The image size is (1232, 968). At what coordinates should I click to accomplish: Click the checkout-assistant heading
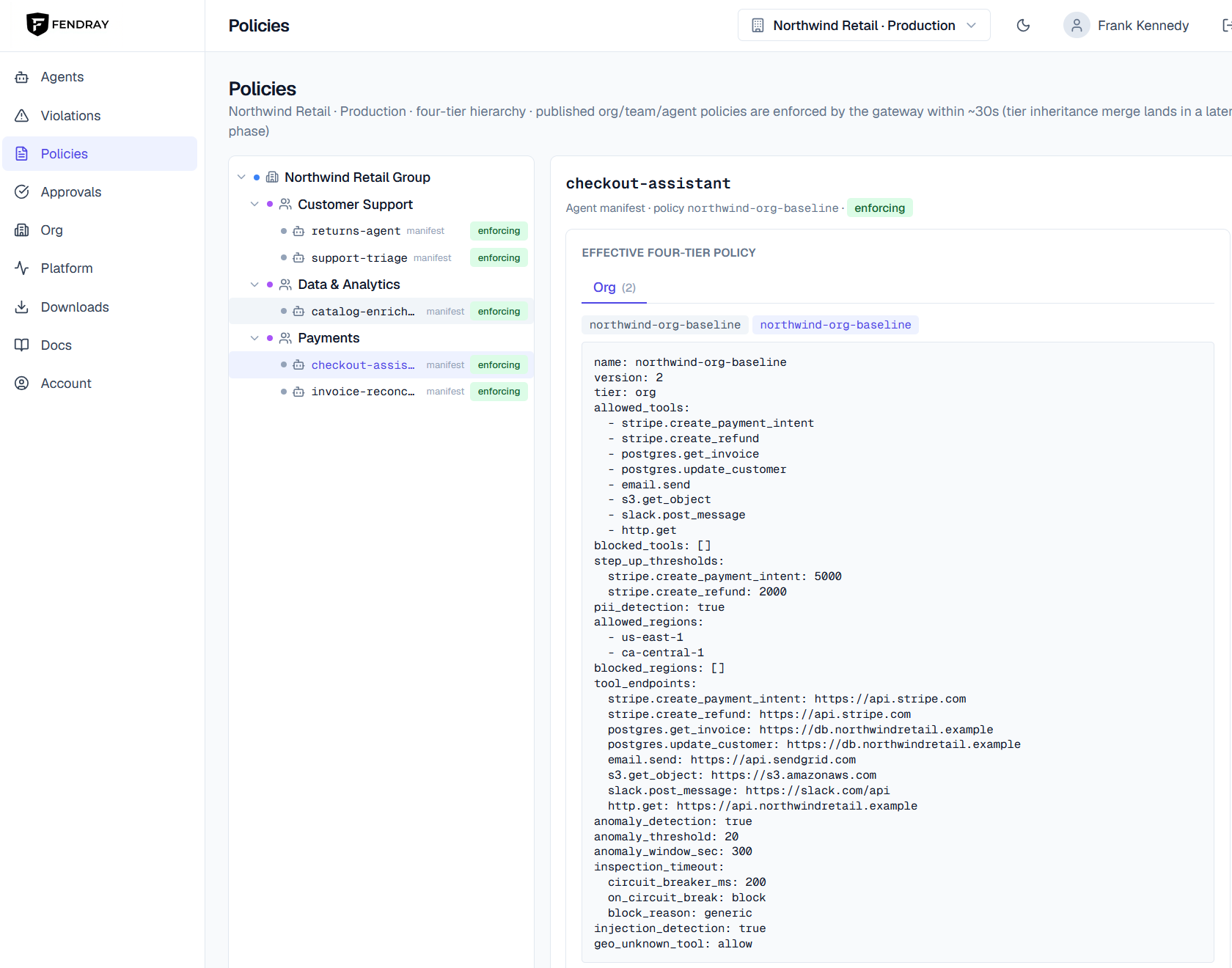[x=648, y=183]
